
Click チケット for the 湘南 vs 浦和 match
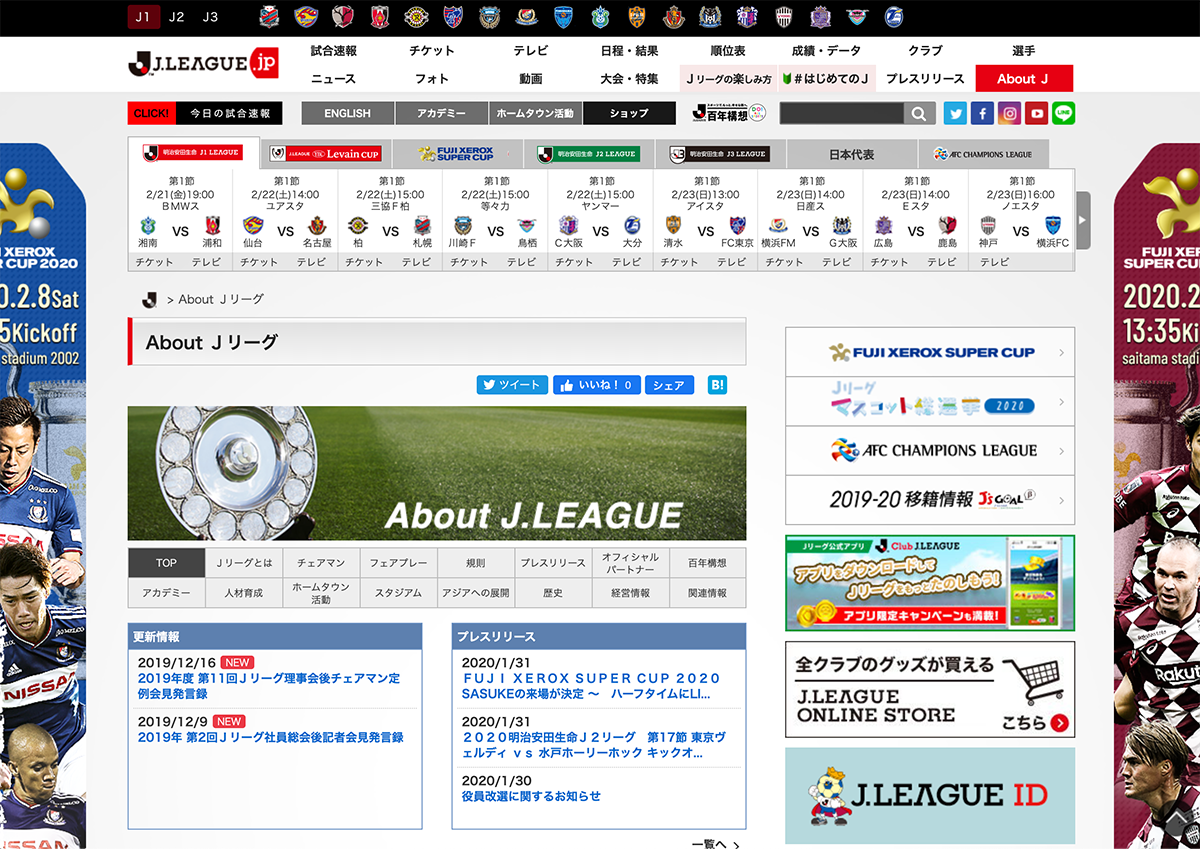point(154,262)
